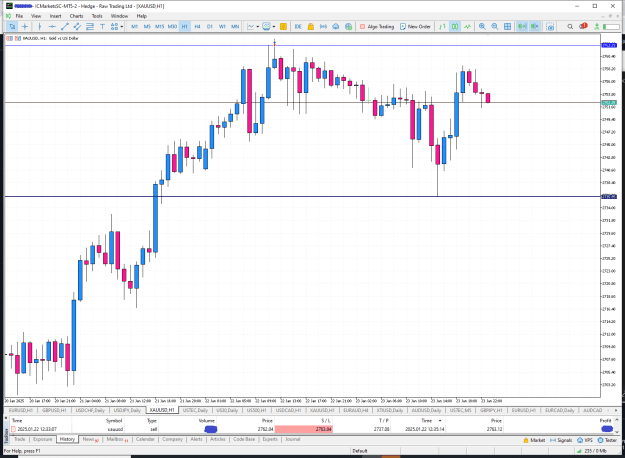625x458 pixels.
Task: Open the signals icon
Action: point(323,27)
